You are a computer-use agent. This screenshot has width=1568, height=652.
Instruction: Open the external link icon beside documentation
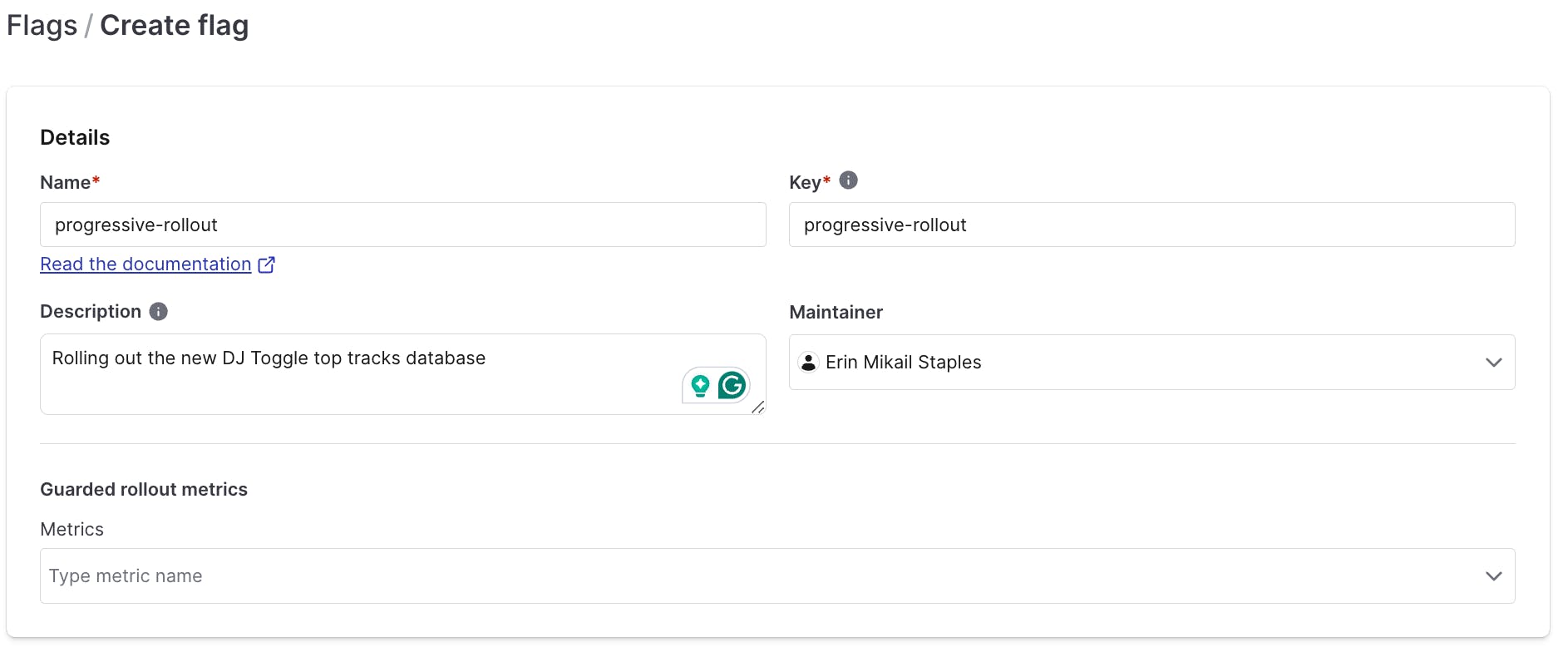267,264
